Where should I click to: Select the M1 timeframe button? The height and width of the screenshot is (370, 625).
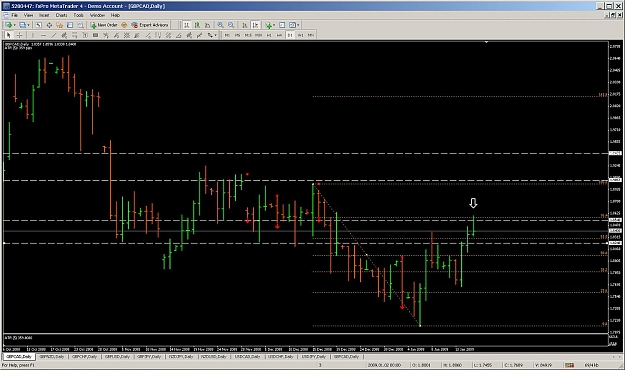point(227,35)
